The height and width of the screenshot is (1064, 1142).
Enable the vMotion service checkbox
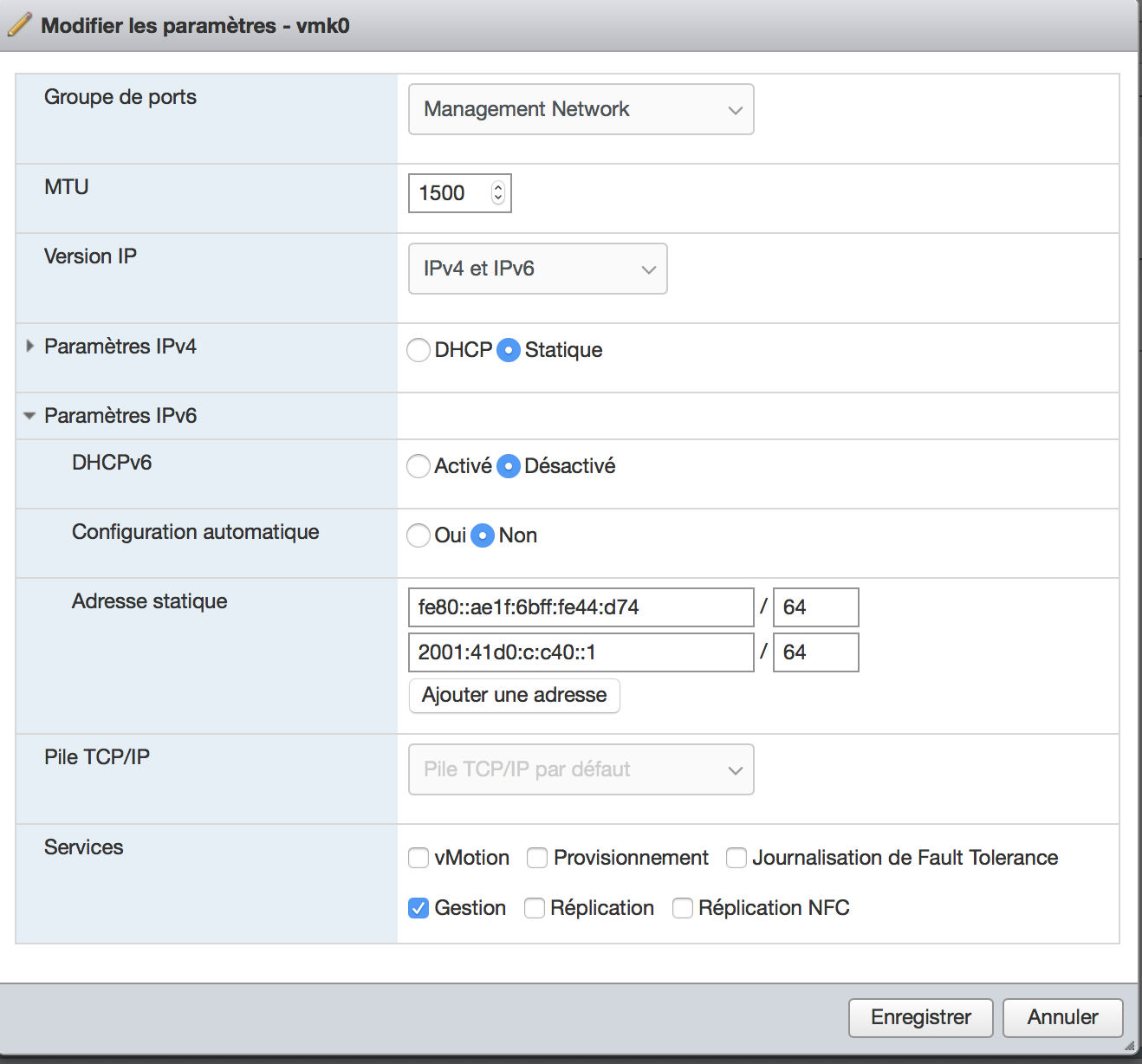coord(419,858)
